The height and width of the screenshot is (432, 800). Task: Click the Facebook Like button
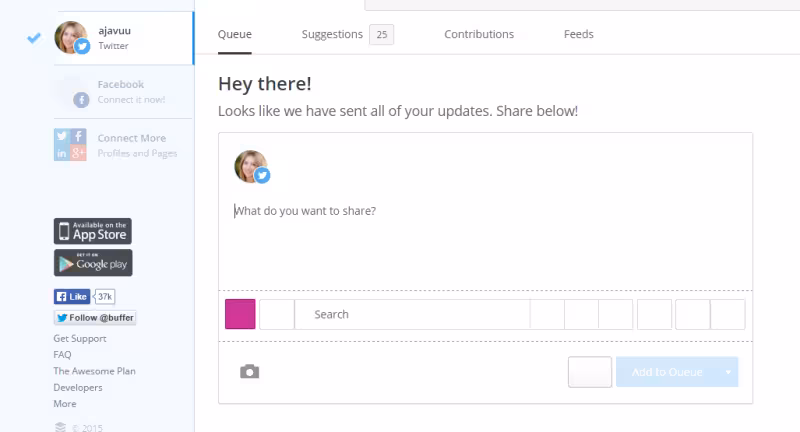(x=72, y=296)
